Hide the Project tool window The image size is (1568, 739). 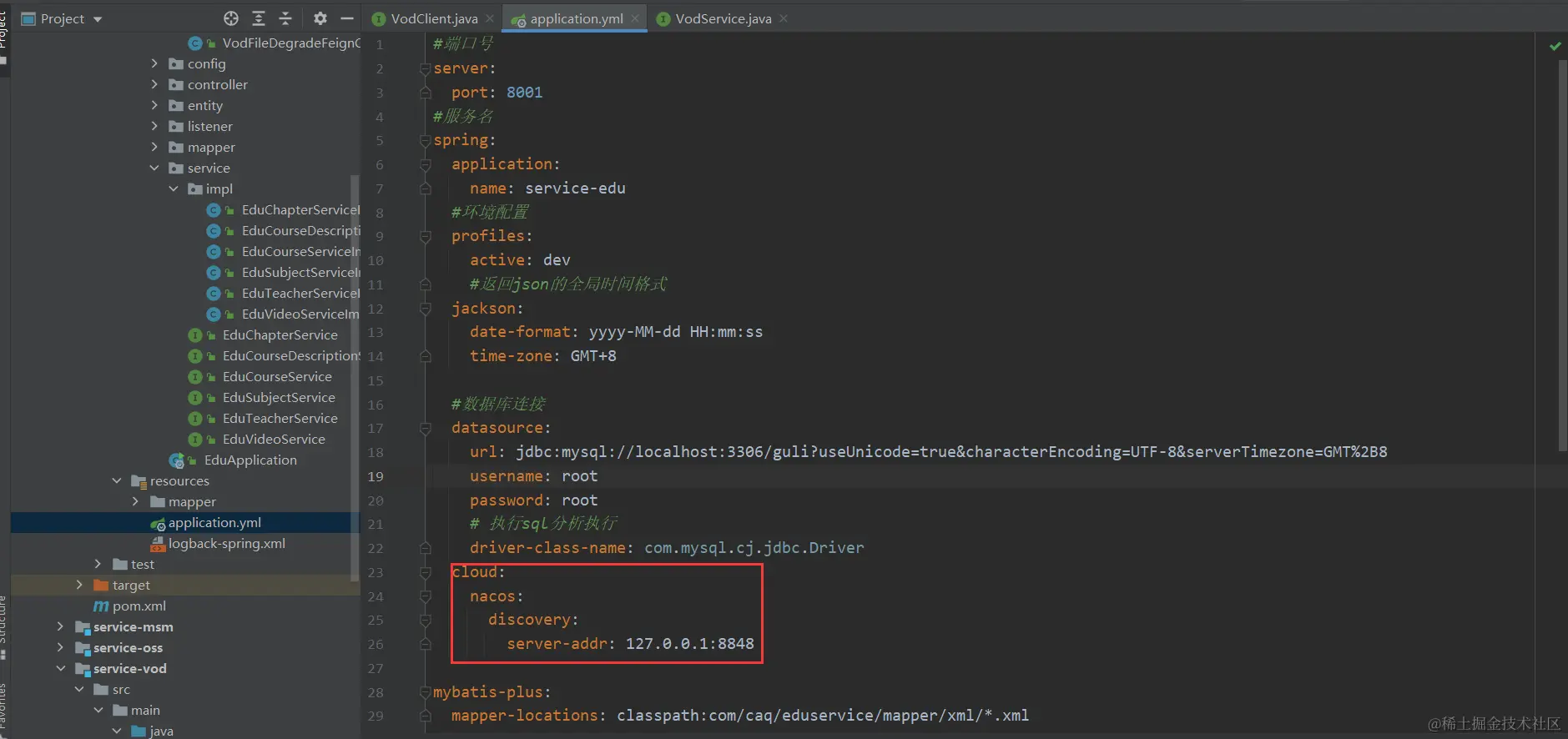click(x=347, y=18)
